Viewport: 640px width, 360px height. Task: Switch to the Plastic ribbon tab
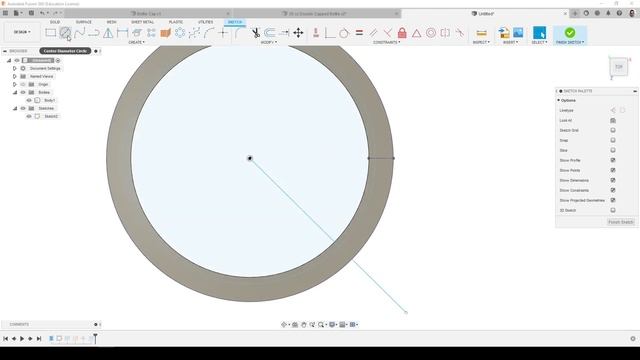pos(176,22)
